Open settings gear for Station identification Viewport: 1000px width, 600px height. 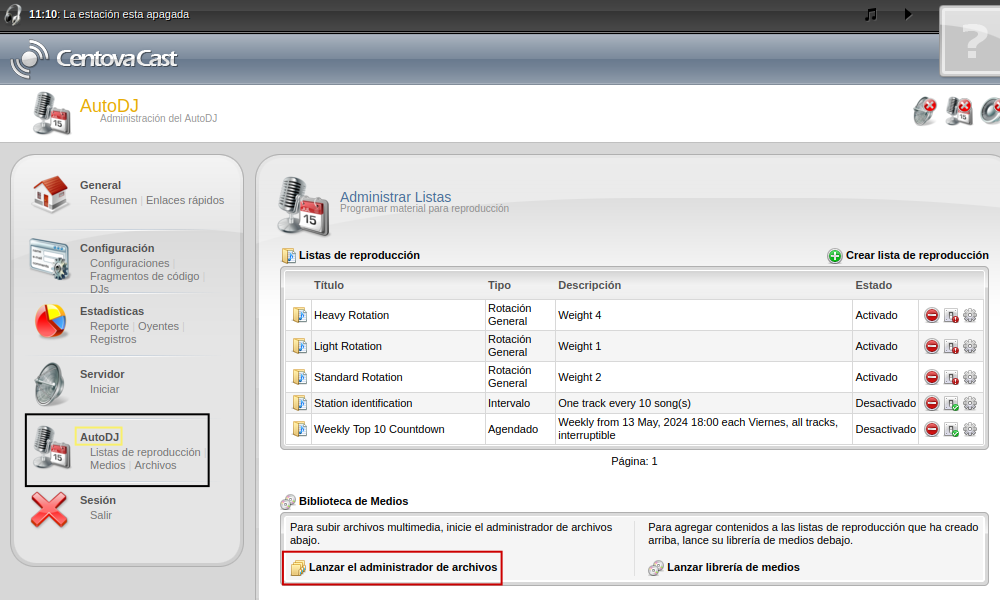969,404
